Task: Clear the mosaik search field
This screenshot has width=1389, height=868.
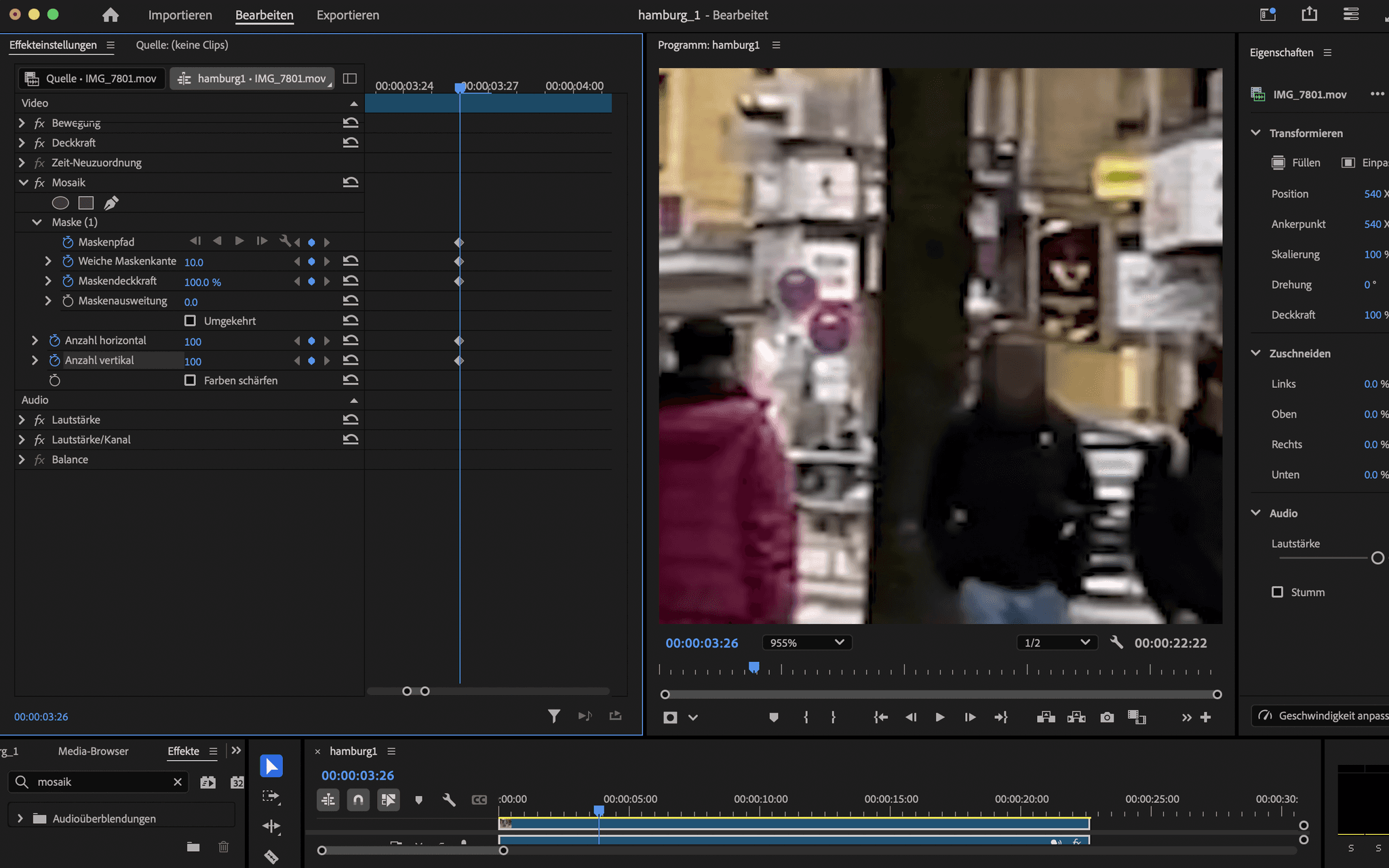Action: click(x=178, y=782)
